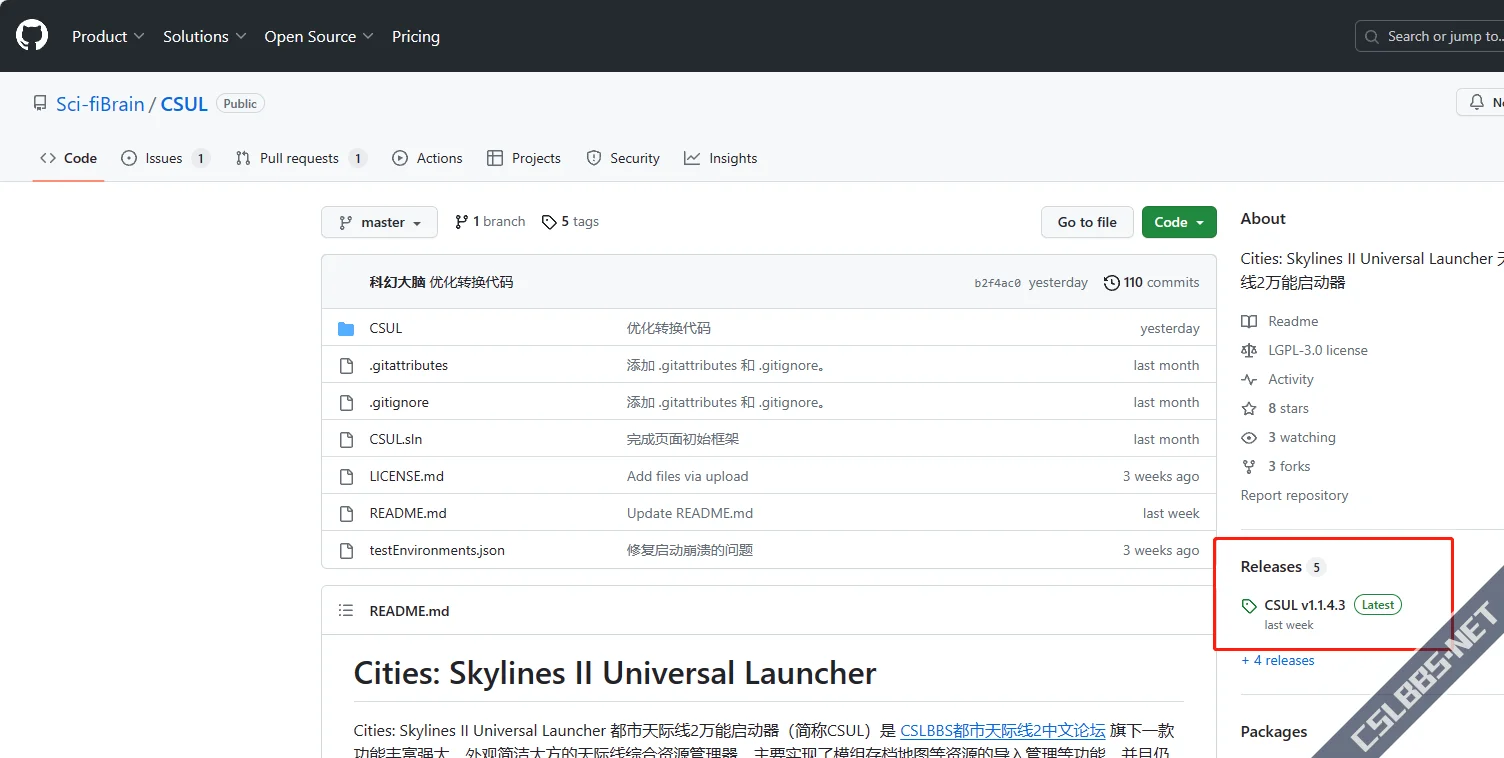Switch to the Pull requests tab
This screenshot has width=1504, height=758.
click(x=301, y=158)
